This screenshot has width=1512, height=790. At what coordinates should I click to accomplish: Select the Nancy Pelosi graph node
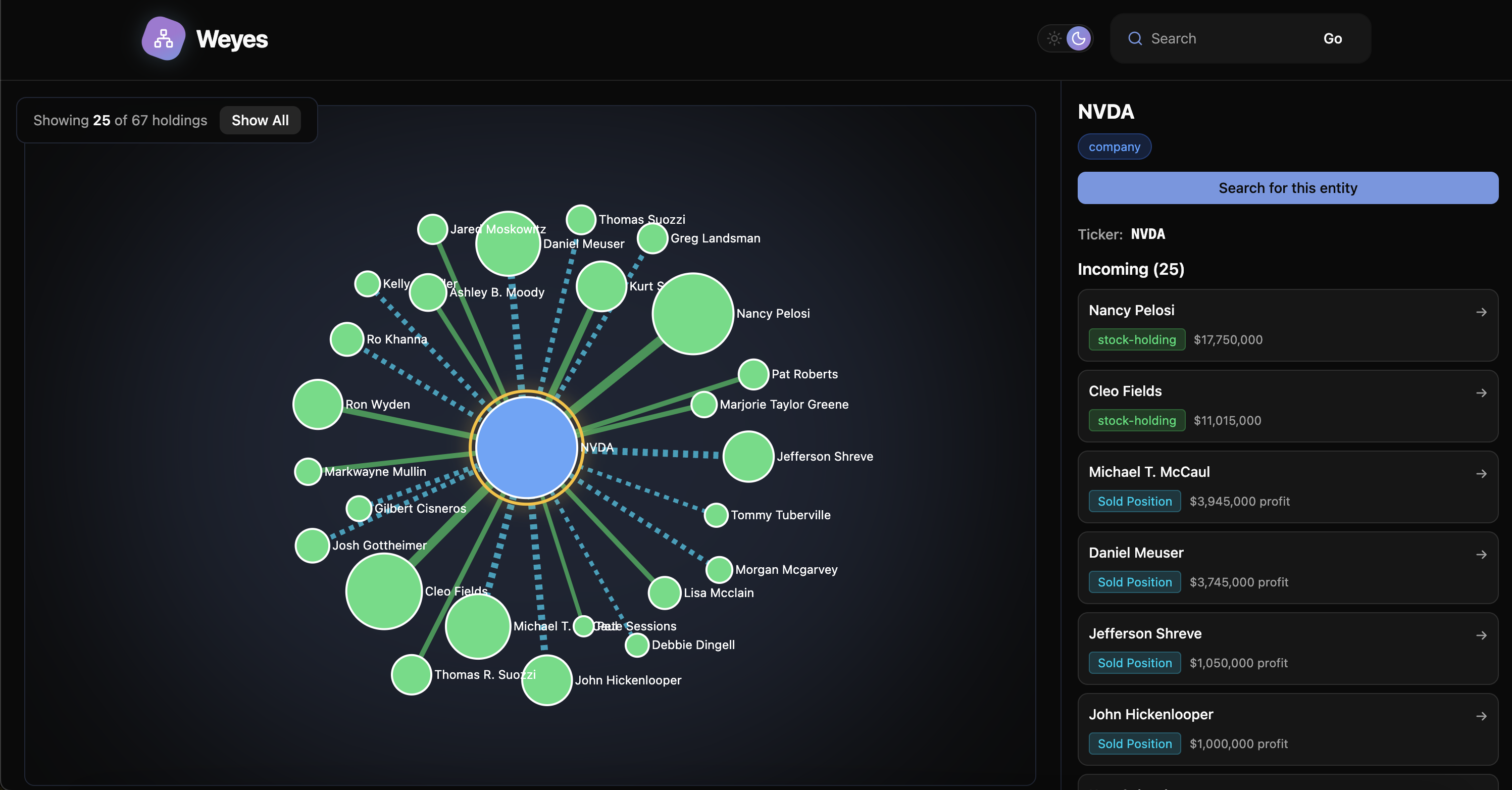(x=692, y=313)
